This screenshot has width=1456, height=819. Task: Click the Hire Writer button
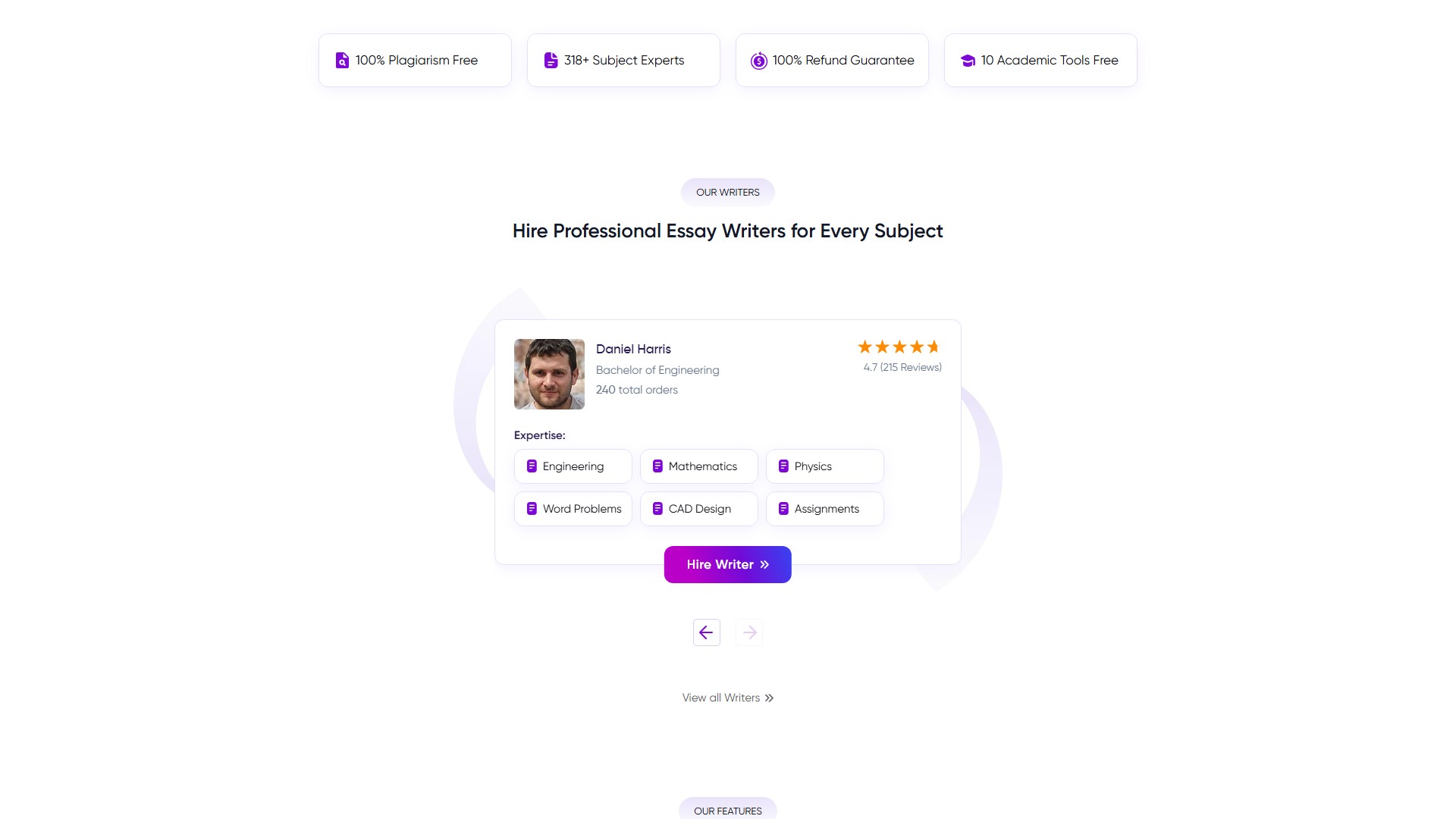pos(727,564)
